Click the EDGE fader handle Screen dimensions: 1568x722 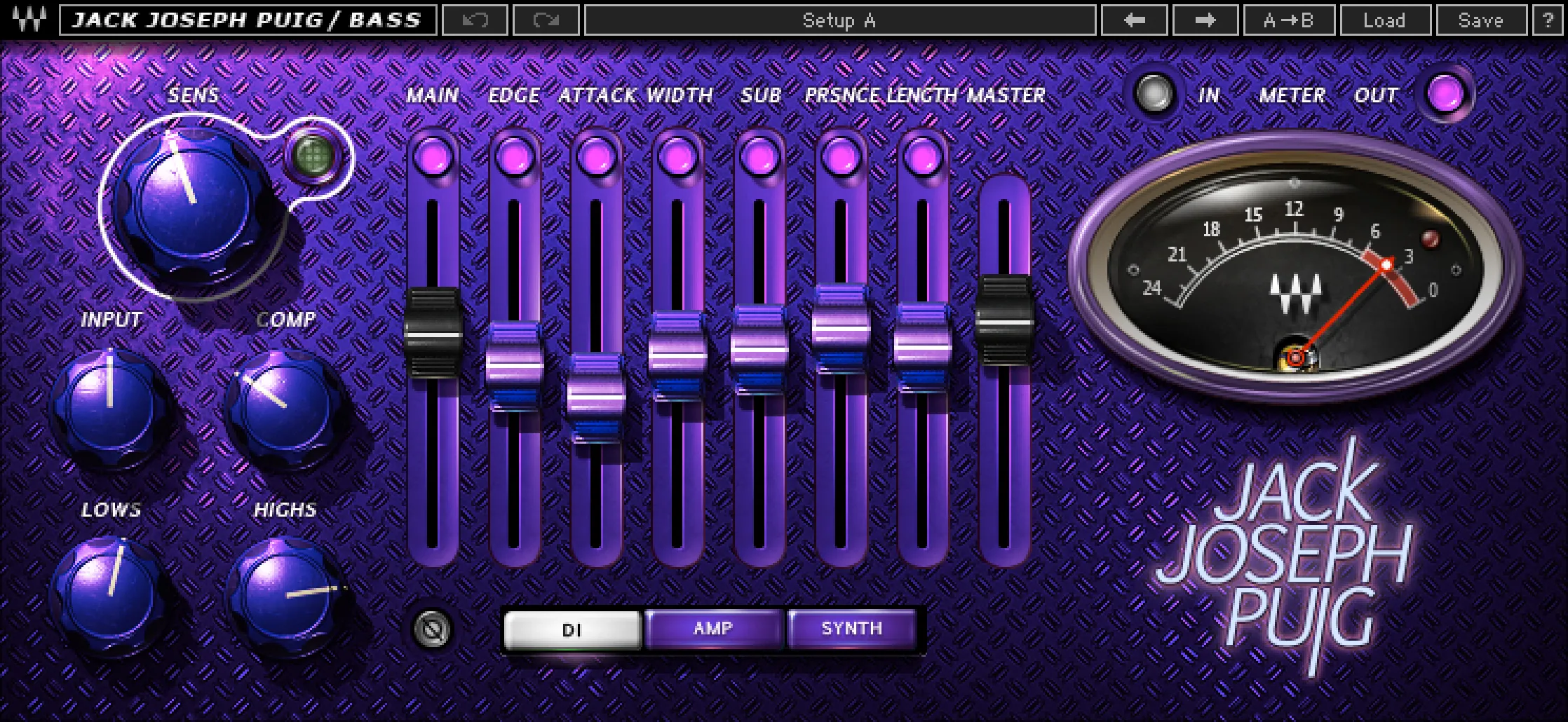(514, 366)
